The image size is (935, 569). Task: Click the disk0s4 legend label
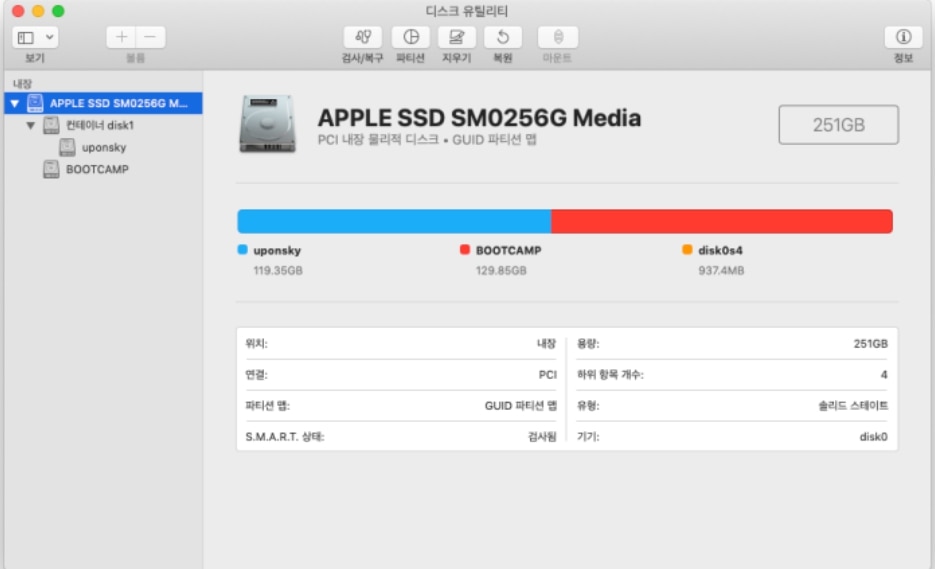720,251
